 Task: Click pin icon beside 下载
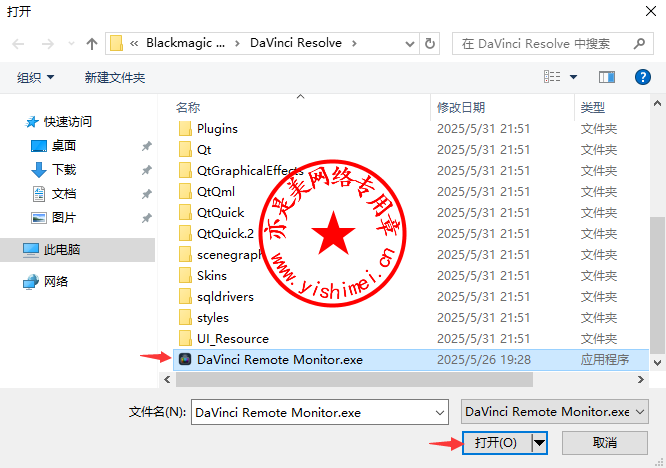point(147,170)
